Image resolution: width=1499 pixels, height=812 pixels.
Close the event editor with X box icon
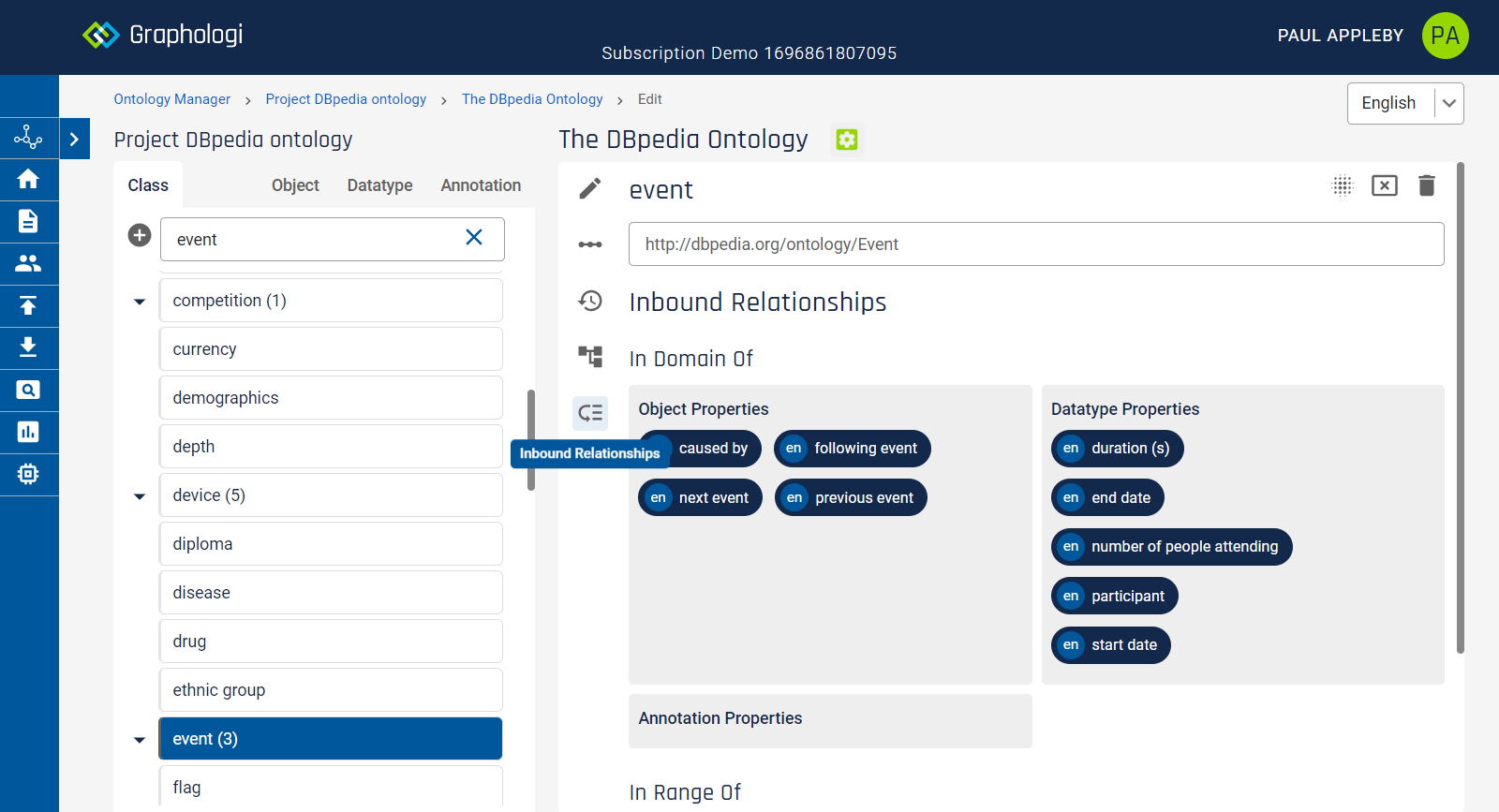(1385, 185)
